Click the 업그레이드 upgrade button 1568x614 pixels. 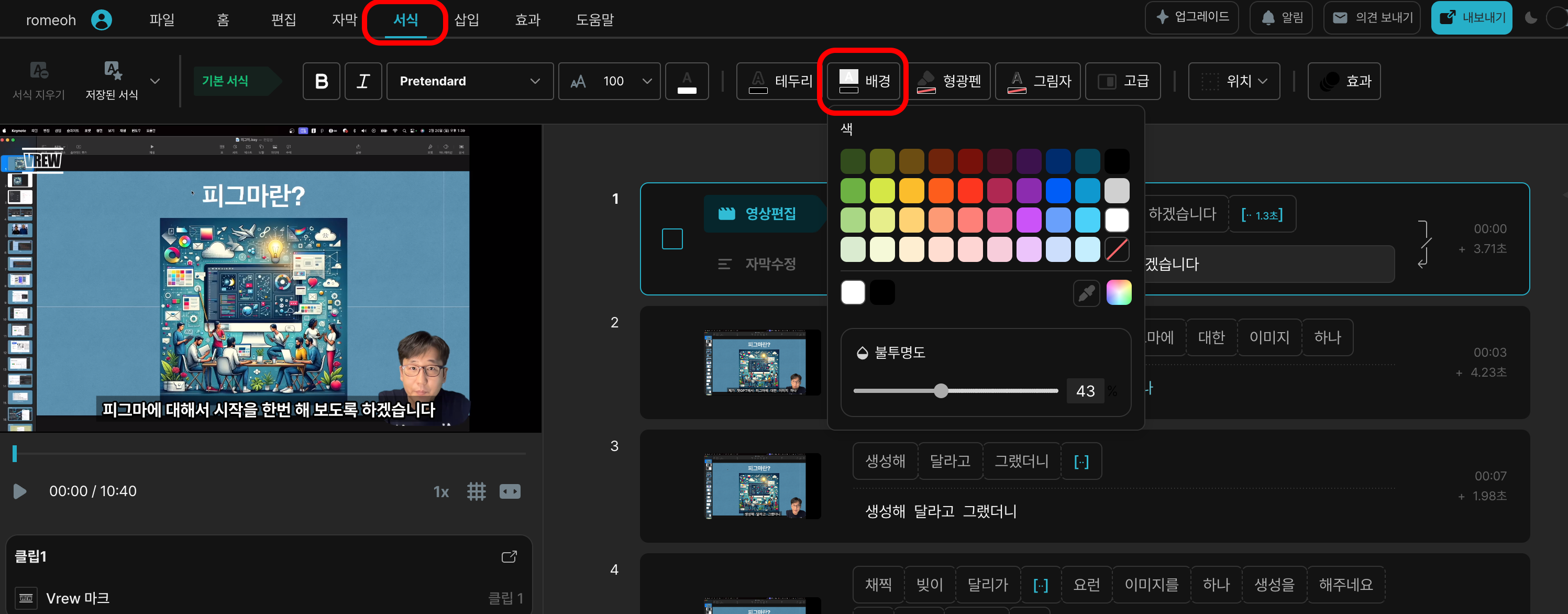pos(1191,18)
